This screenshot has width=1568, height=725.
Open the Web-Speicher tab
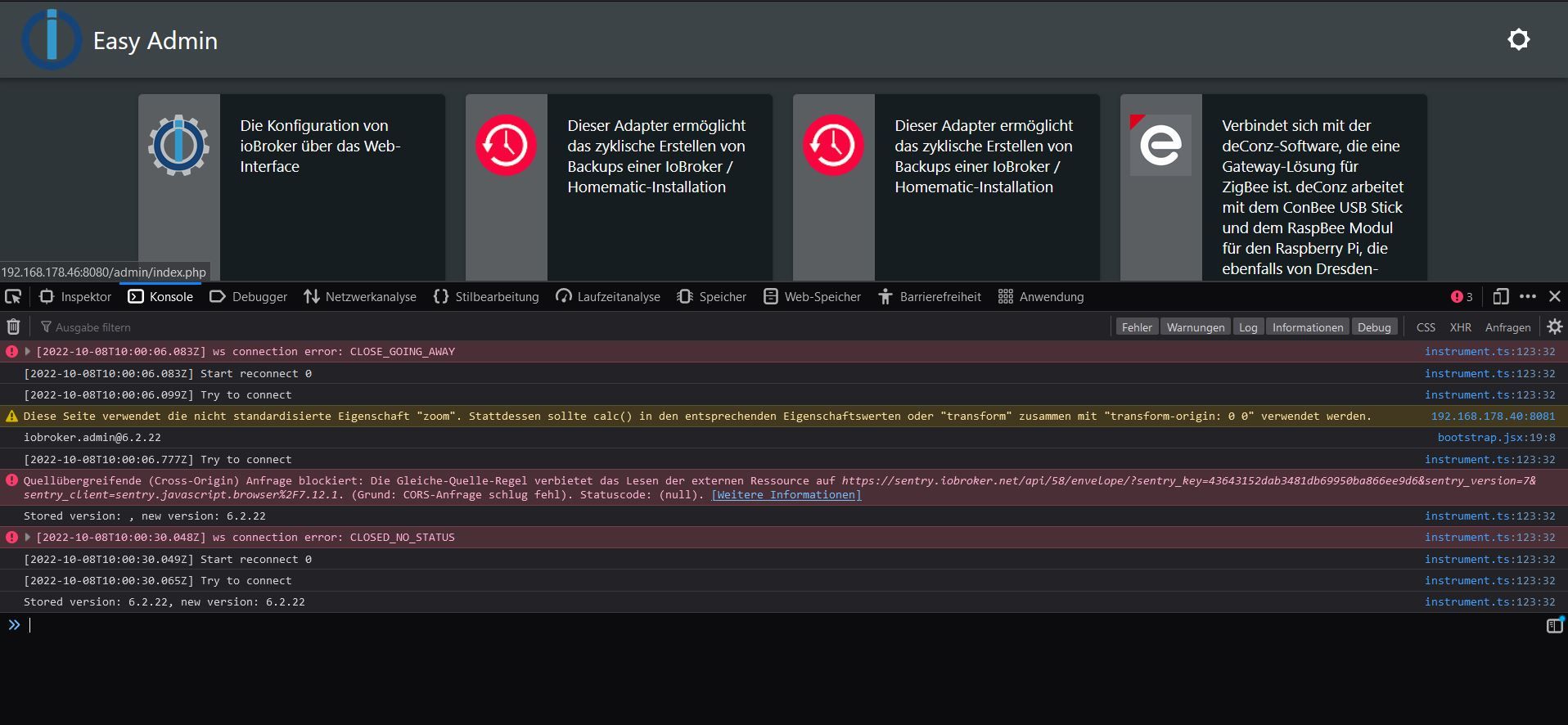tap(812, 297)
